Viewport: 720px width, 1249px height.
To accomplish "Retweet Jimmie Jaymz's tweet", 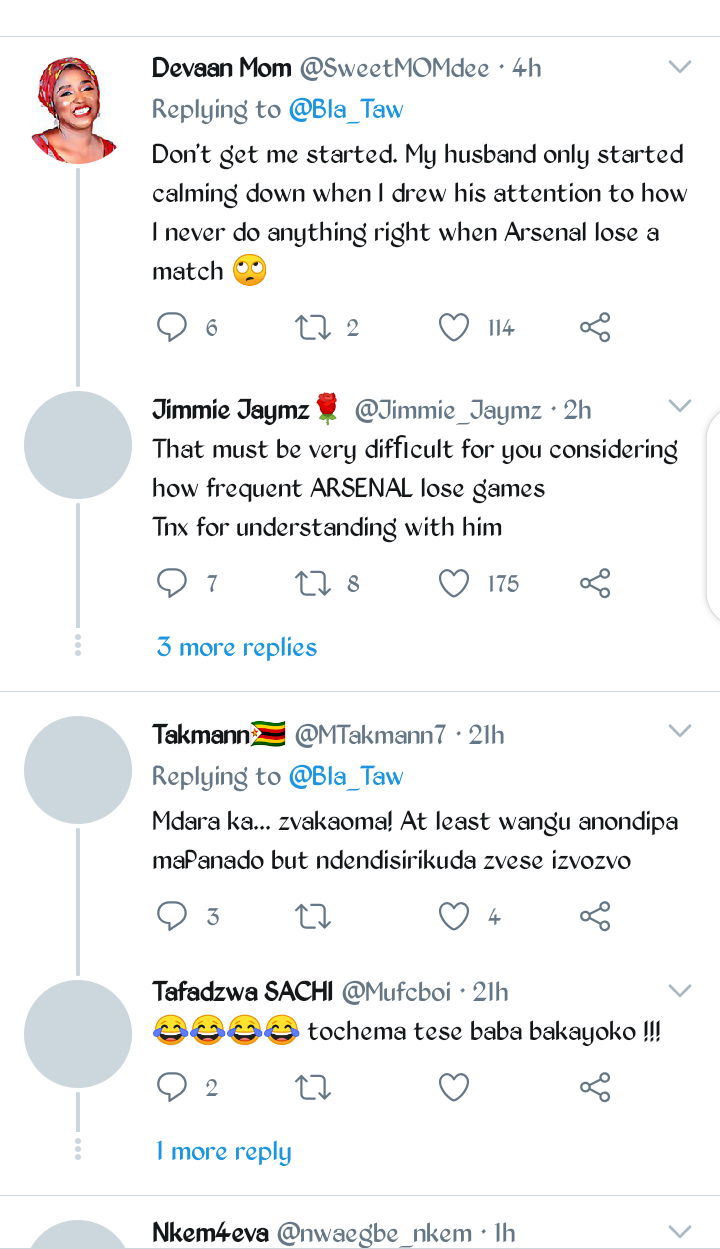I will 313,583.
